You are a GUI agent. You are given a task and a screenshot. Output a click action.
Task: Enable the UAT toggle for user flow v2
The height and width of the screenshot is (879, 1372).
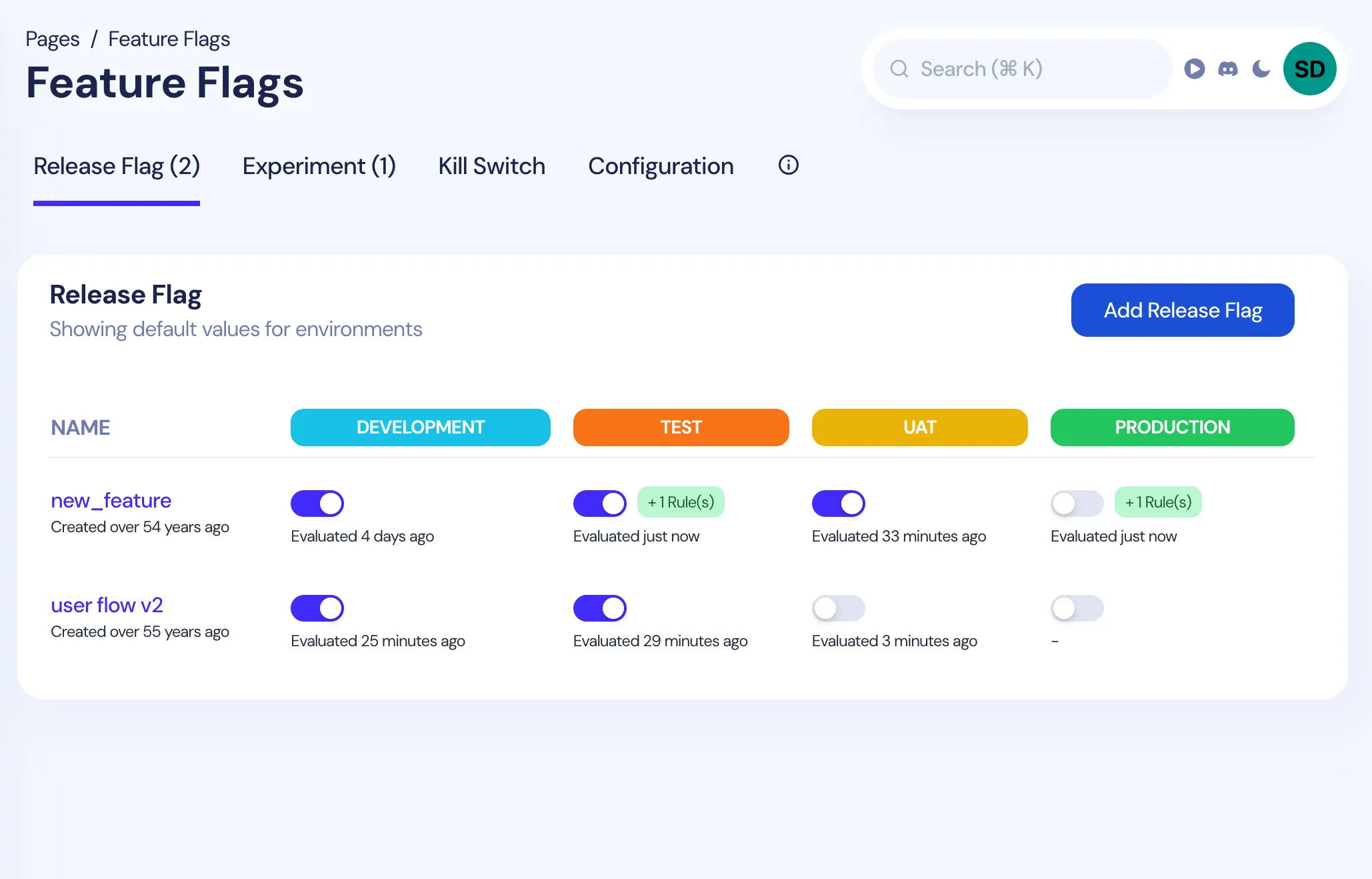tap(838, 608)
